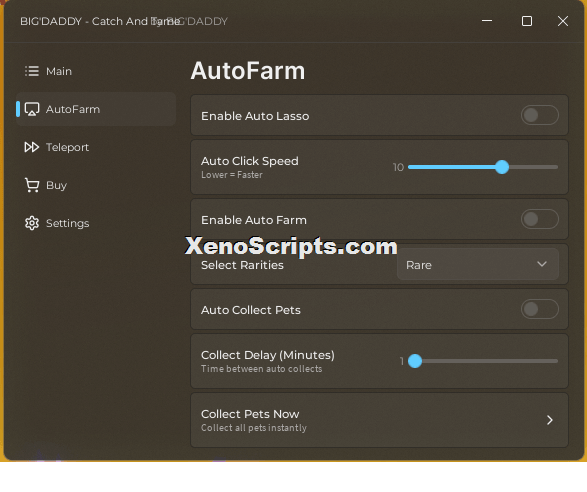Turn on Auto Collect Pets switch

[539, 309]
